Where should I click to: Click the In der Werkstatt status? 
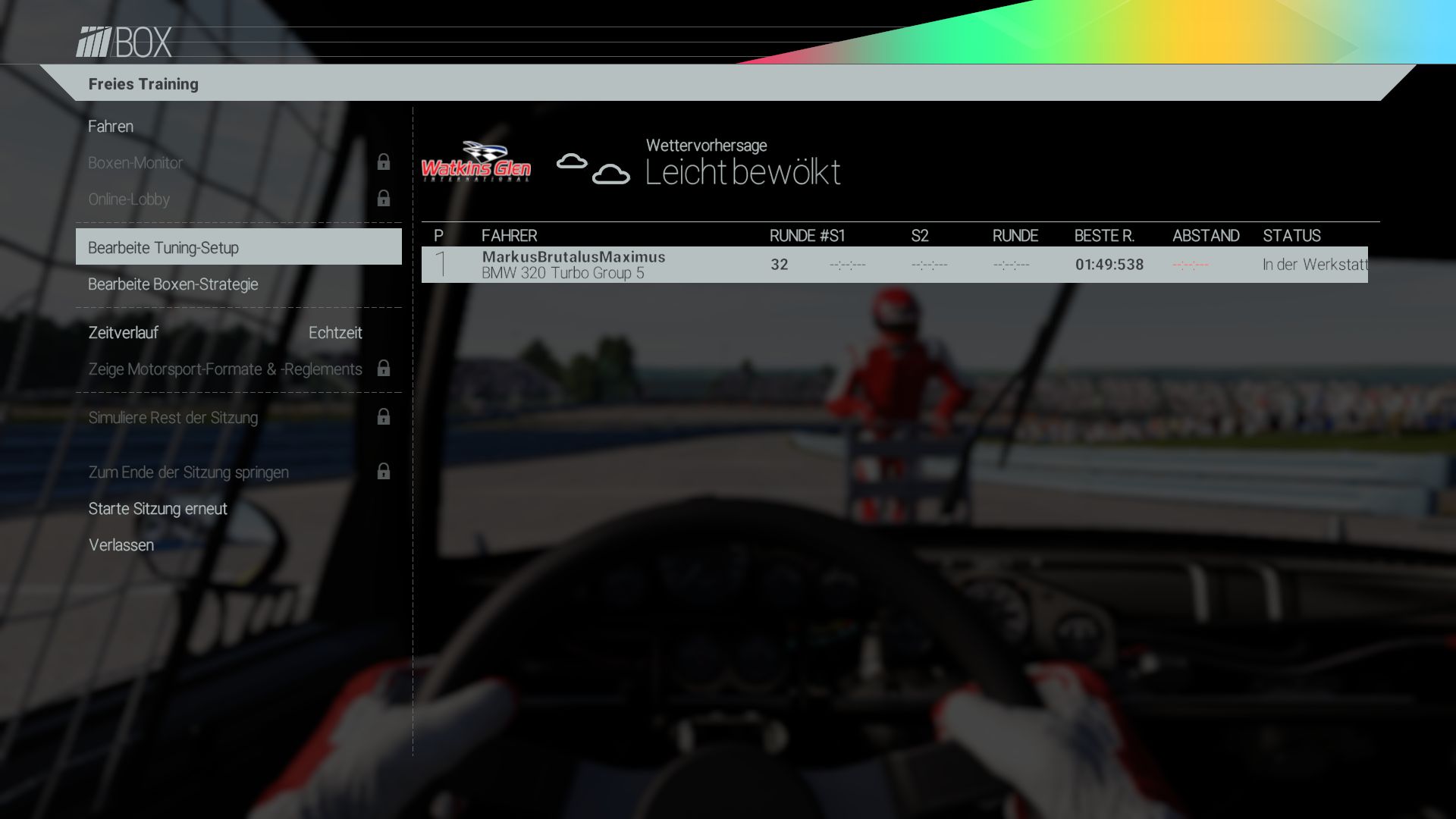[1315, 265]
